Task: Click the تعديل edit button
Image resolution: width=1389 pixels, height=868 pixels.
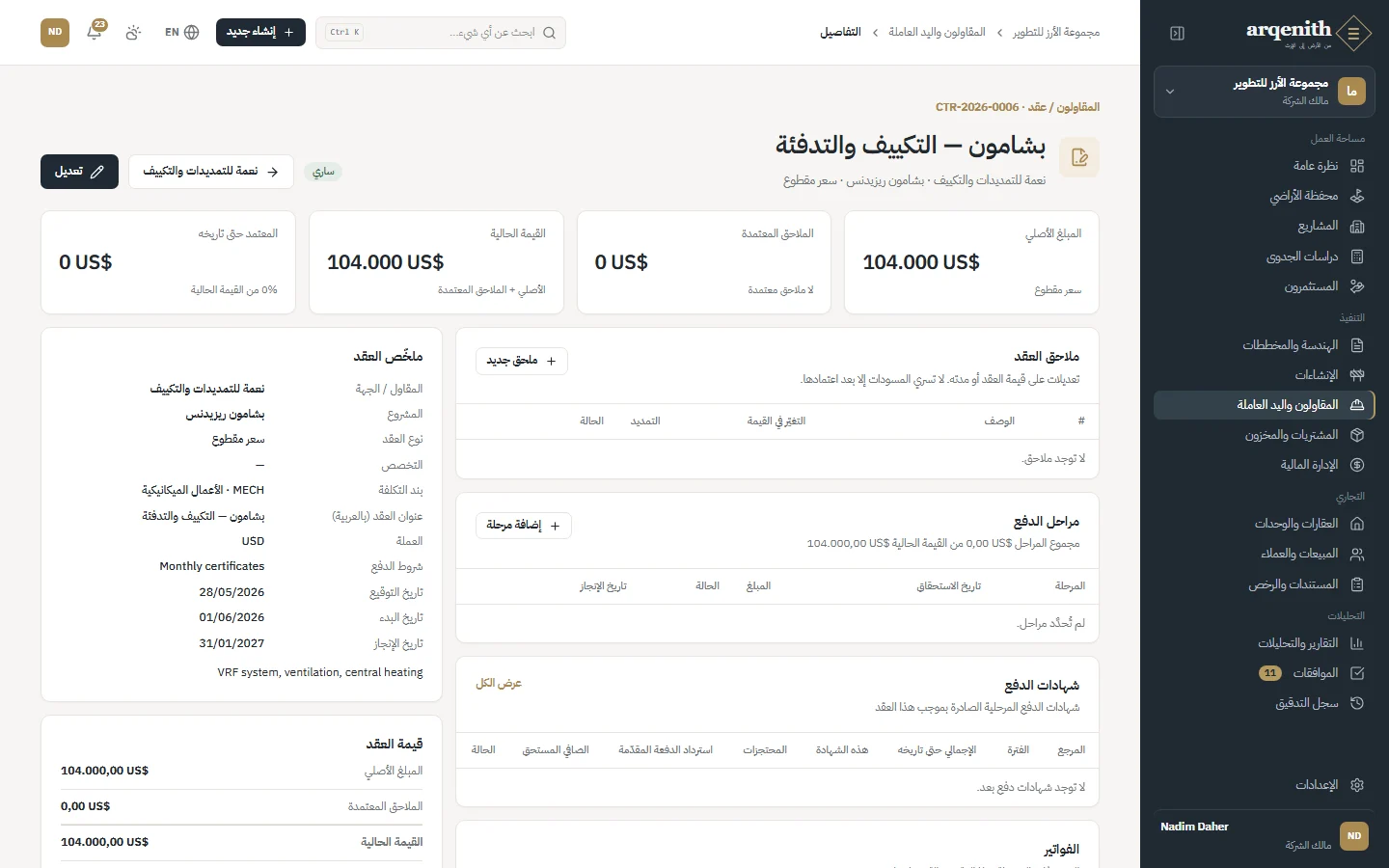Action: click(x=79, y=172)
